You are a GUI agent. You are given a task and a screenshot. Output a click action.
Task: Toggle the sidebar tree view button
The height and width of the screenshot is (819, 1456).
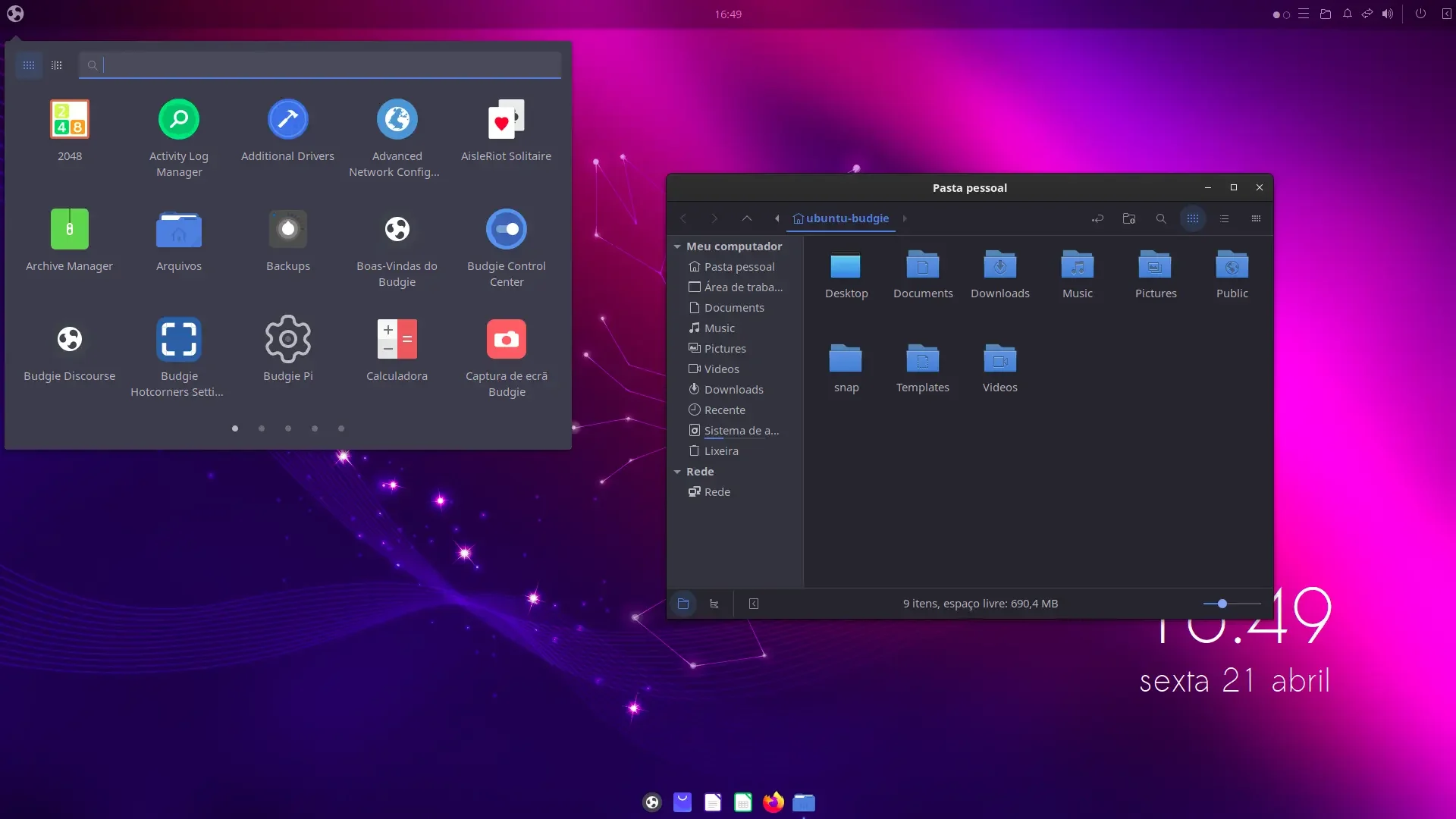click(x=714, y=604)
